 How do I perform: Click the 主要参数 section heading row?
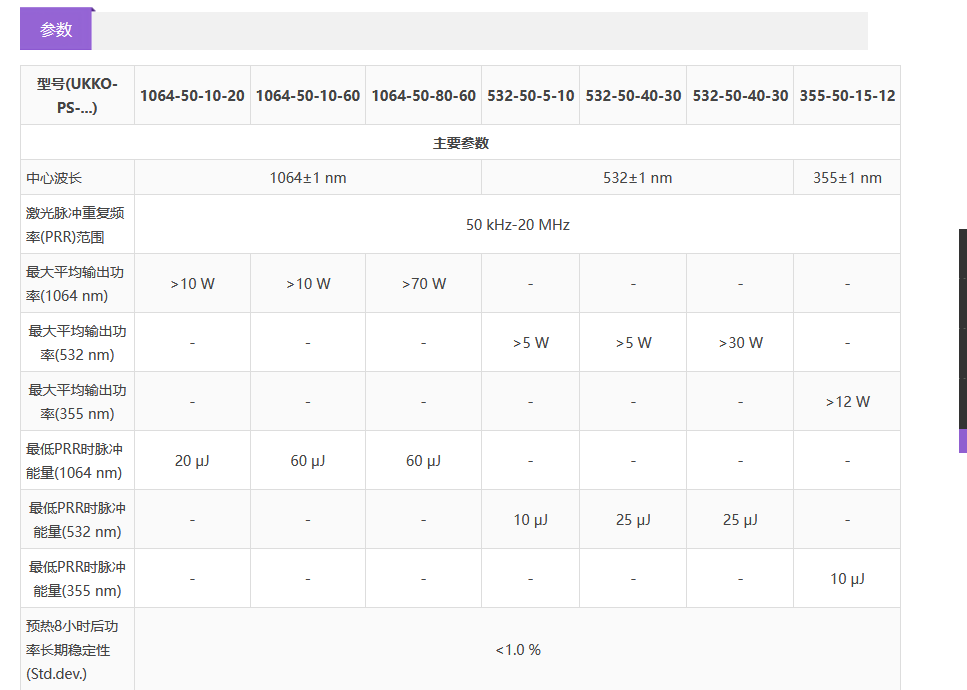coord(460,143)
